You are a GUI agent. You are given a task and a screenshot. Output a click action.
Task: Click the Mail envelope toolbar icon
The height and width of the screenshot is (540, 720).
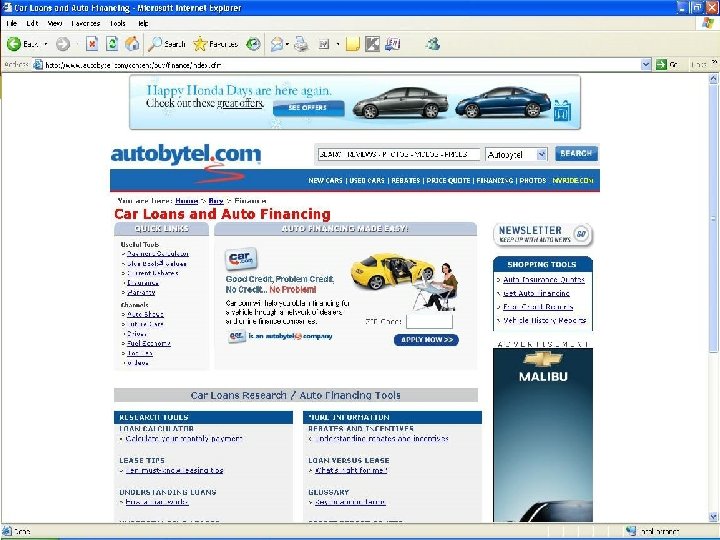tap(277, 44)
